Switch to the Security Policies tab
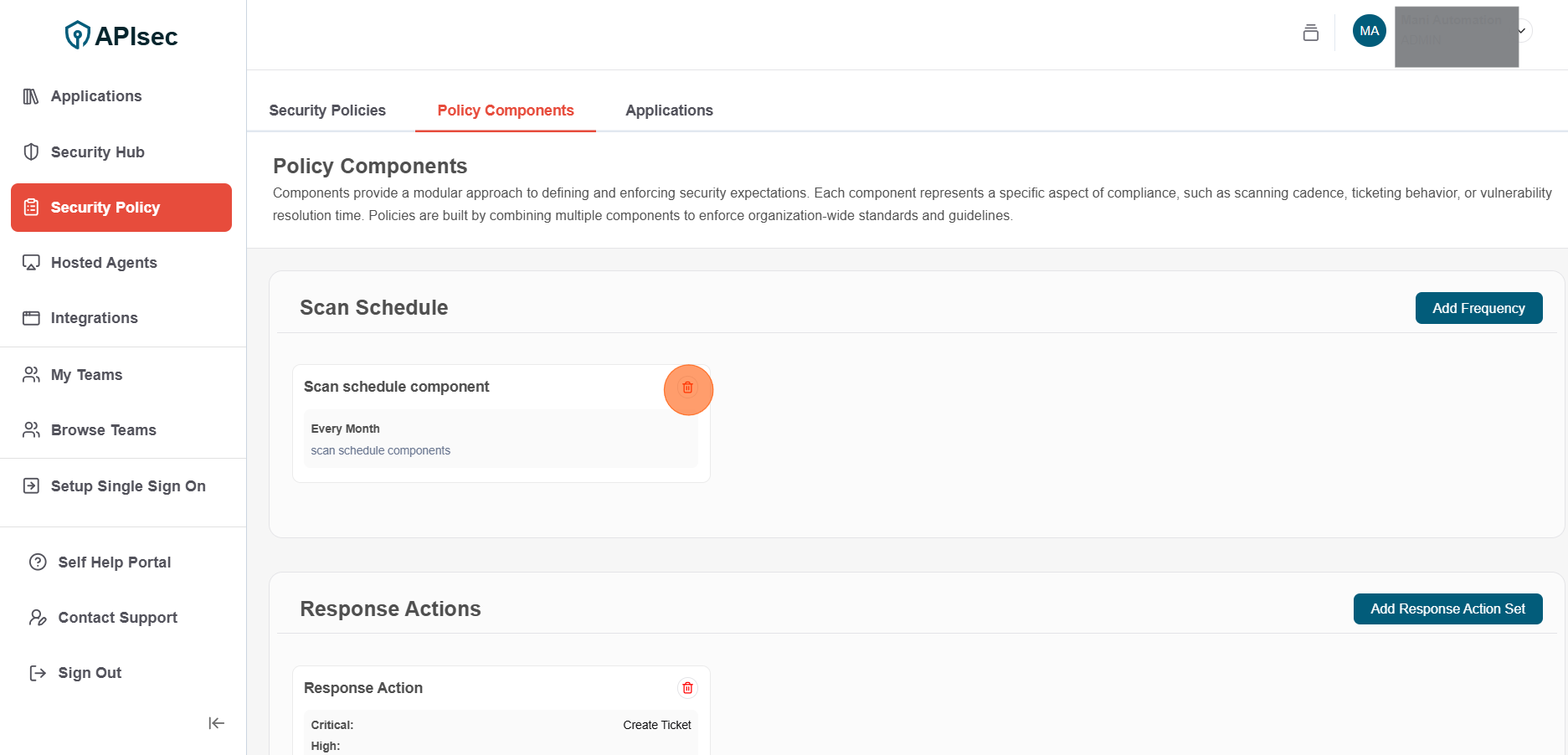This screenshot has width=1568, height=755. [x=327, y=110]
